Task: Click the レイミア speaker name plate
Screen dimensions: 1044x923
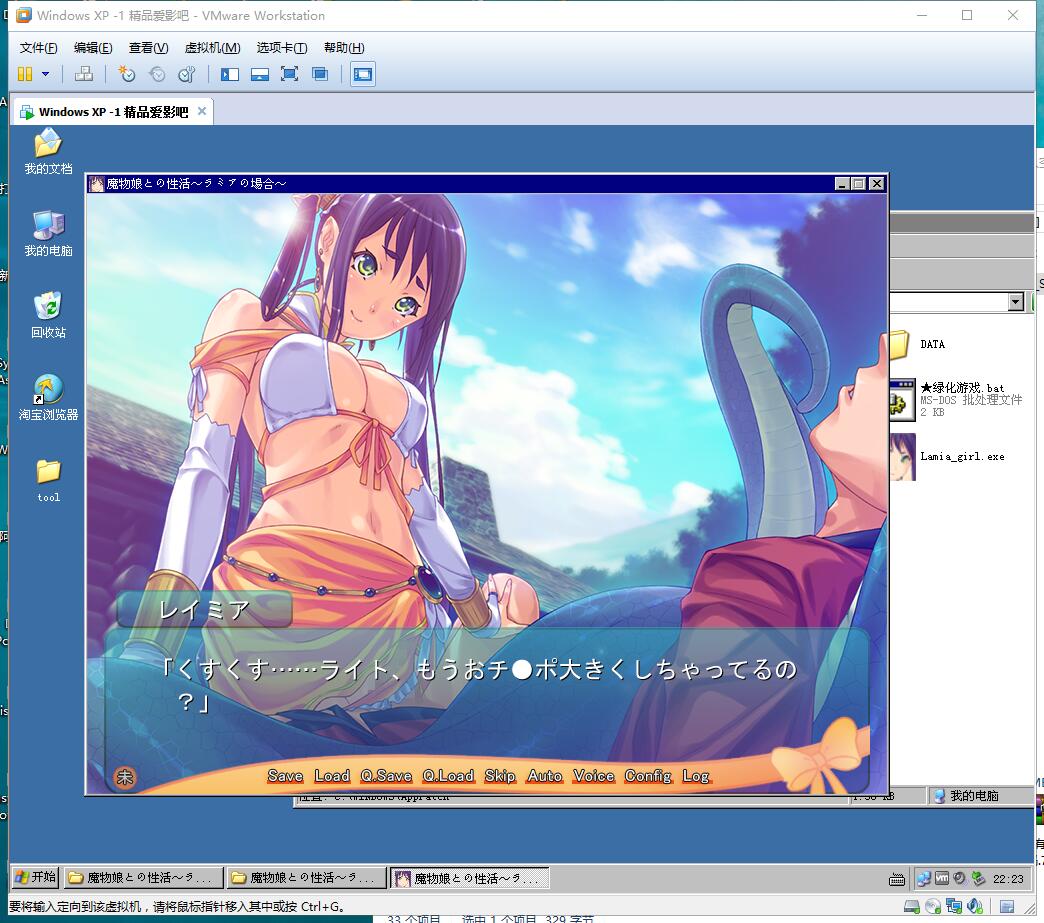Action: pos(204,609)
